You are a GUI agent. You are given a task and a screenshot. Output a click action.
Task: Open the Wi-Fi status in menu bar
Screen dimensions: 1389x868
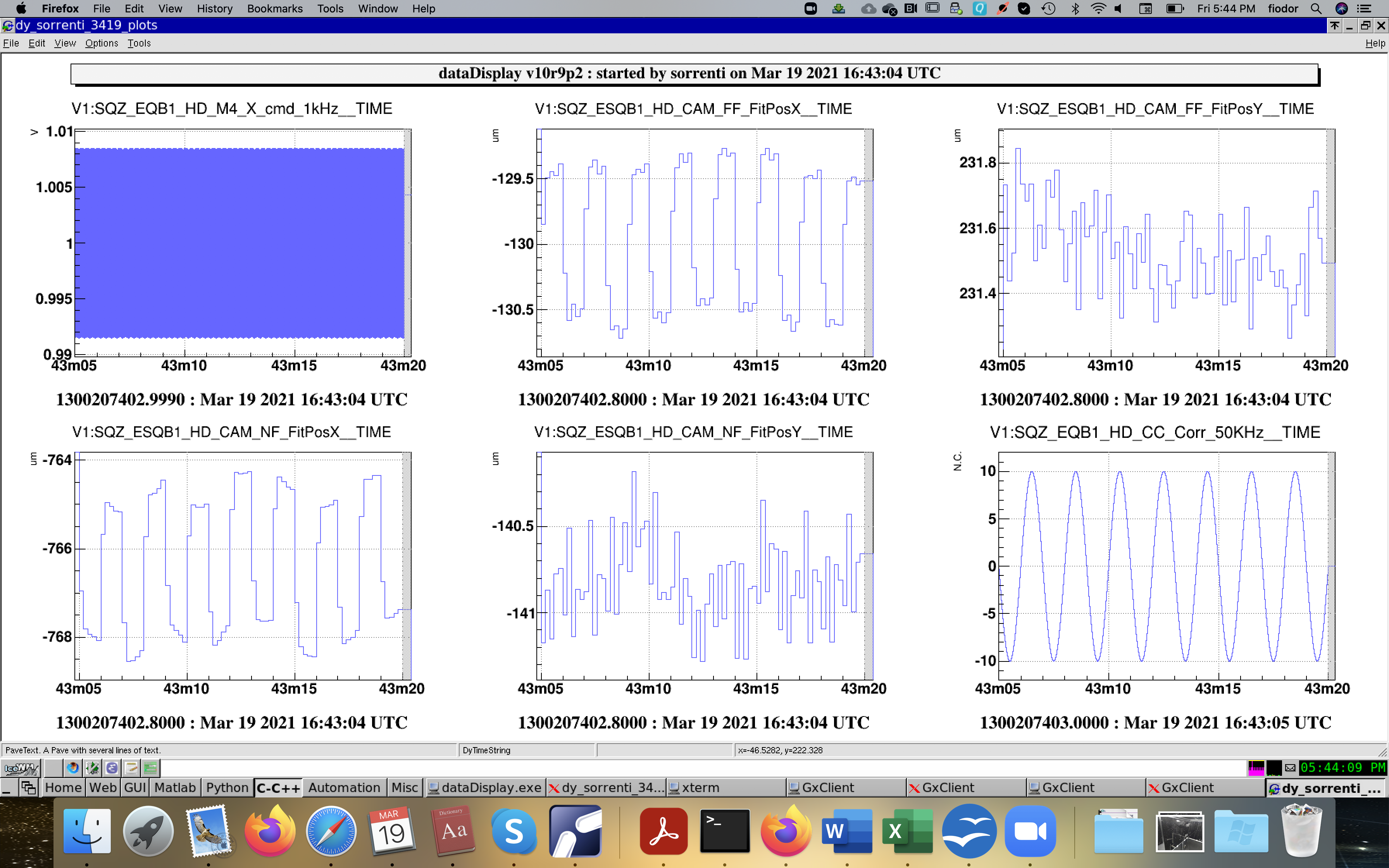[1098, 9]
